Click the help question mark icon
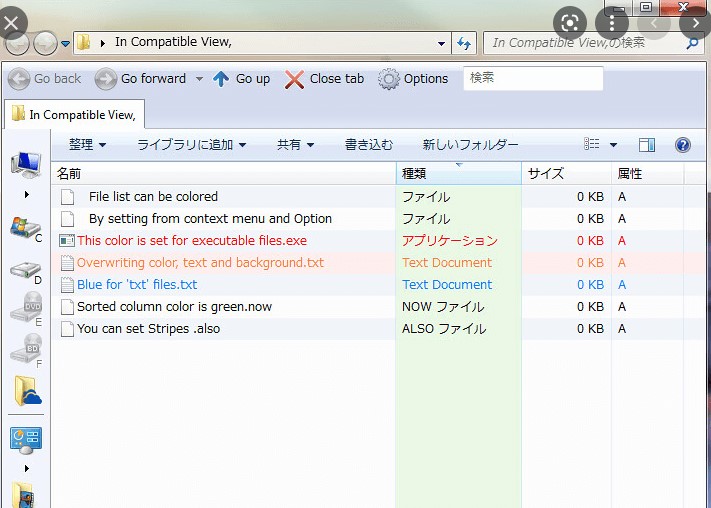Image resolution: width=711 pixels, height=508 pixels. pyautogui.click(x=682, y=145)
